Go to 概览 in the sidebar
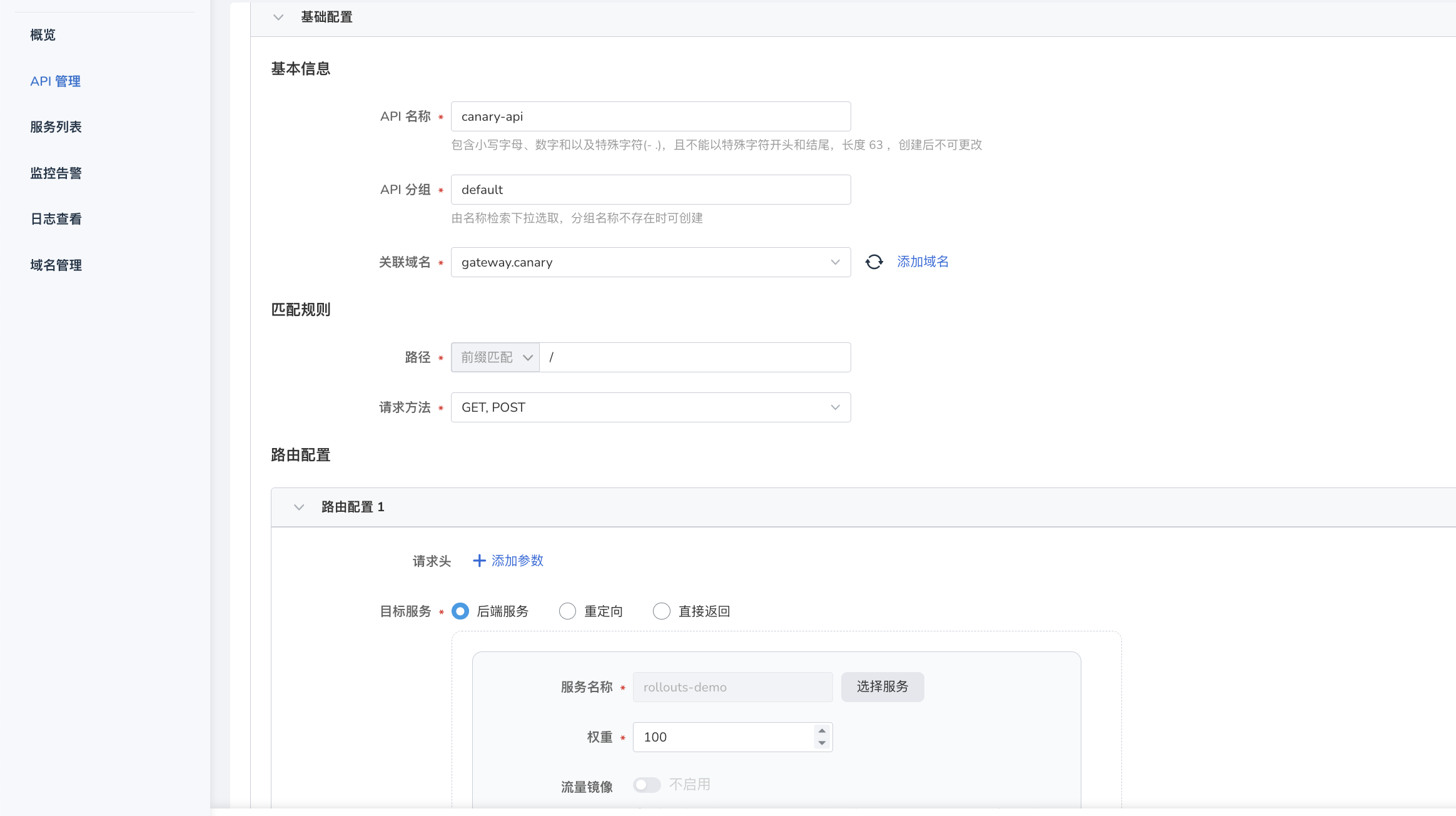The image size is (1456, 816). (x=43, y=35)
